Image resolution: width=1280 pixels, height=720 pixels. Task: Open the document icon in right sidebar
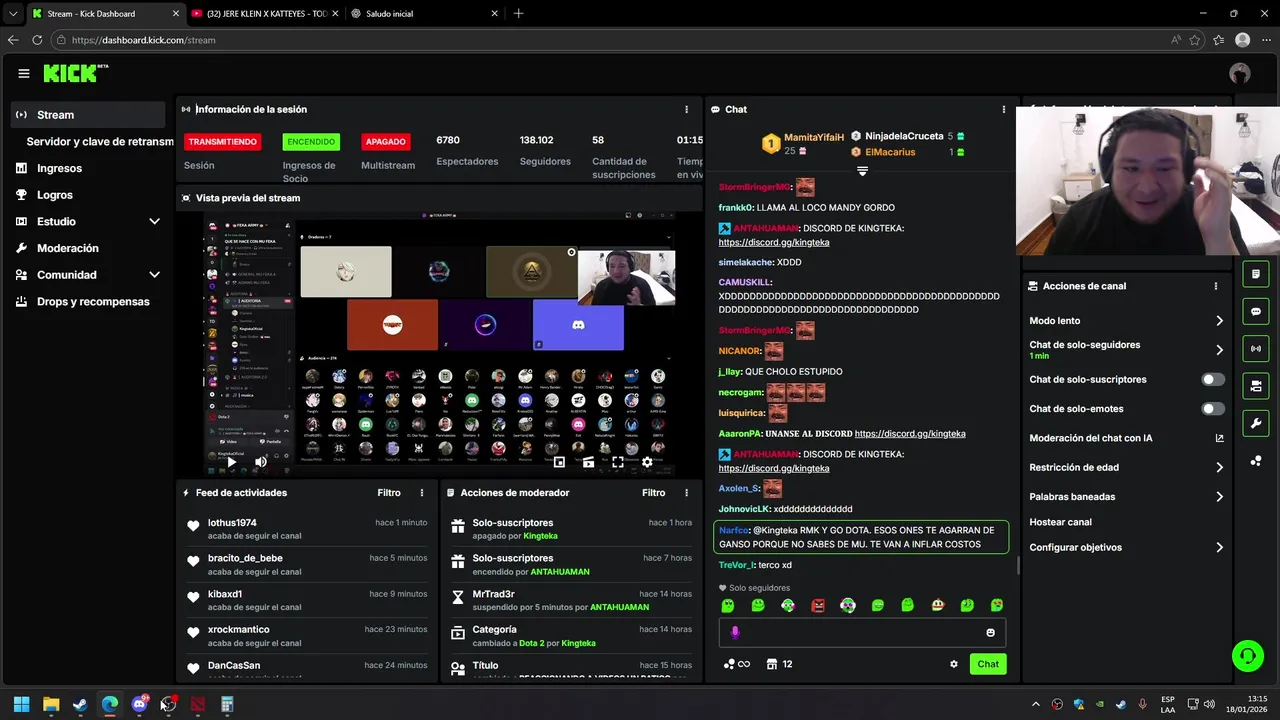click(1256, 274)
